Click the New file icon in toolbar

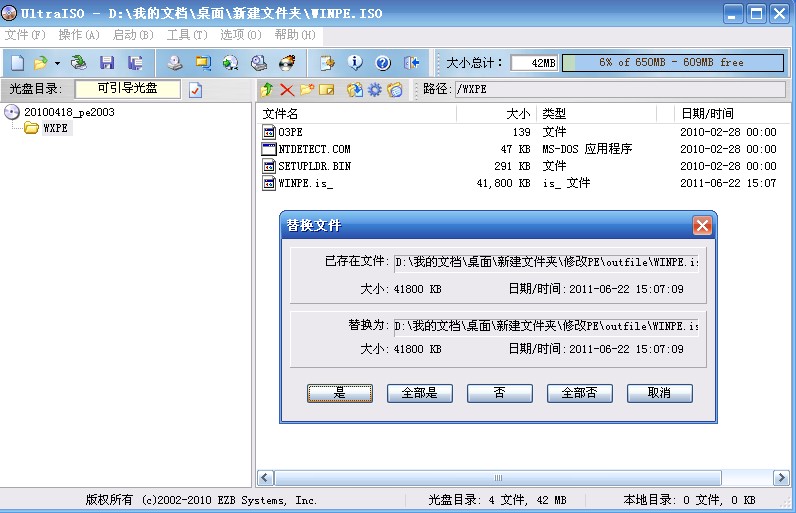(x=18, y=63)
